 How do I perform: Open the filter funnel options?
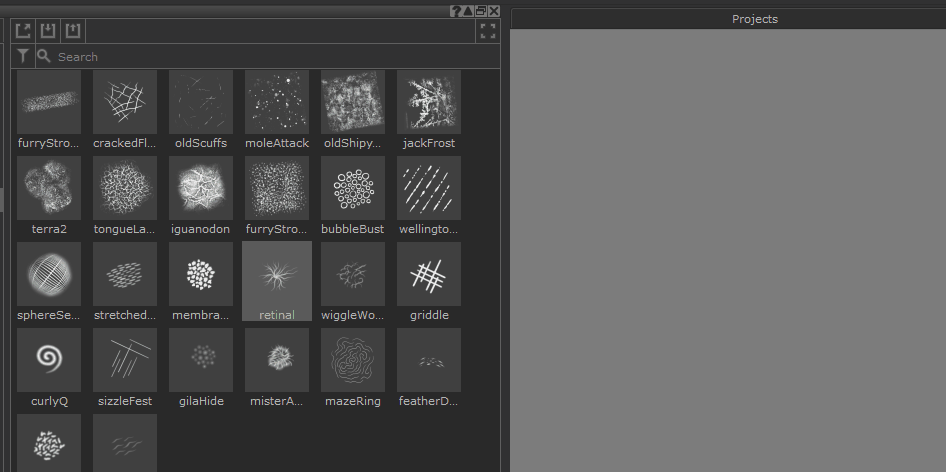click(23, 57)
